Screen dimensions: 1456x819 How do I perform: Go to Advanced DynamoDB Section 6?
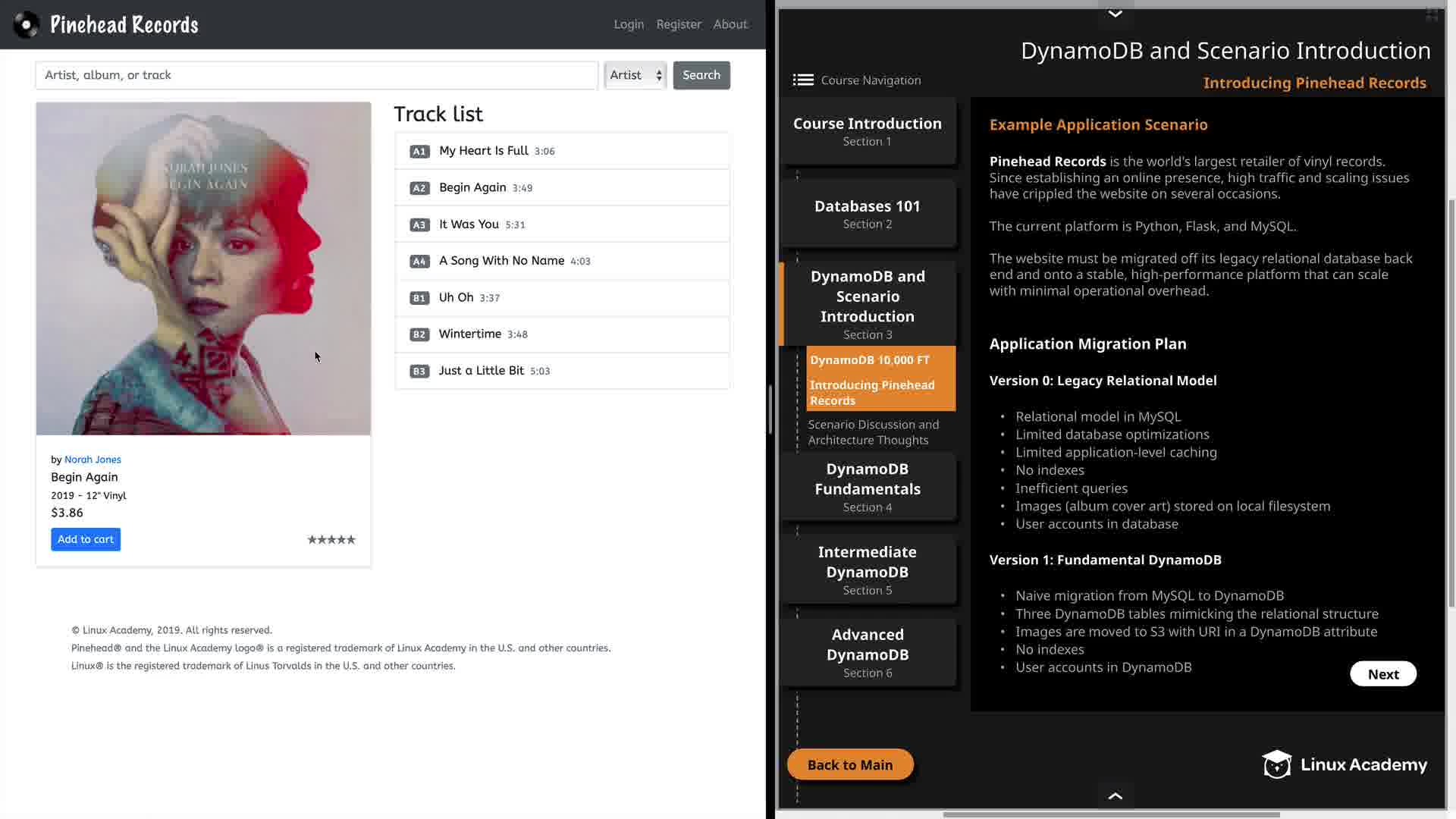[868, 652]
